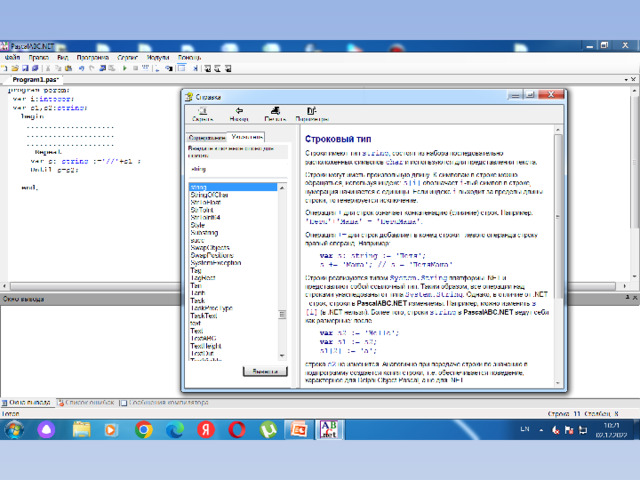Open the Помощь menu

tap(189, 58)
